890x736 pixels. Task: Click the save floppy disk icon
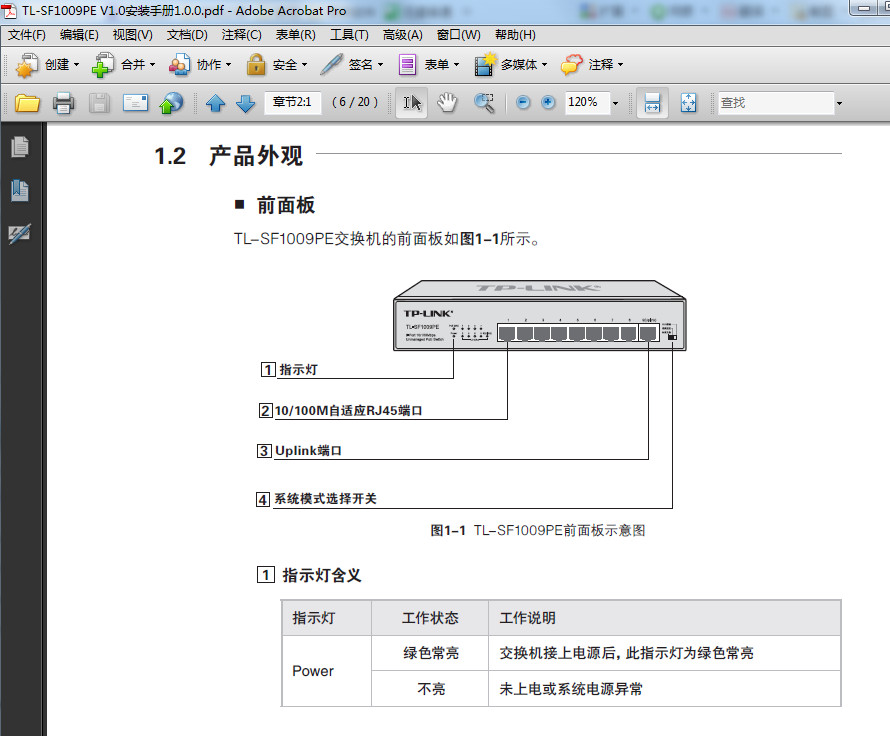click(x=99, y=103)
